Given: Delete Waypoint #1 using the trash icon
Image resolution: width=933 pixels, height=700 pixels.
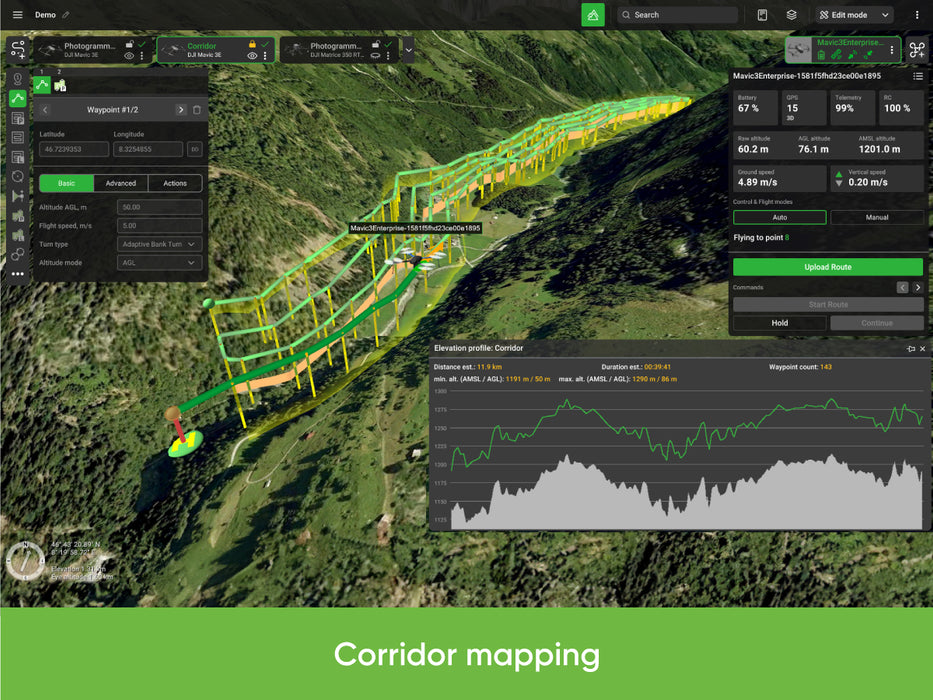Looking at the screenshot, I should click(197, 110).
